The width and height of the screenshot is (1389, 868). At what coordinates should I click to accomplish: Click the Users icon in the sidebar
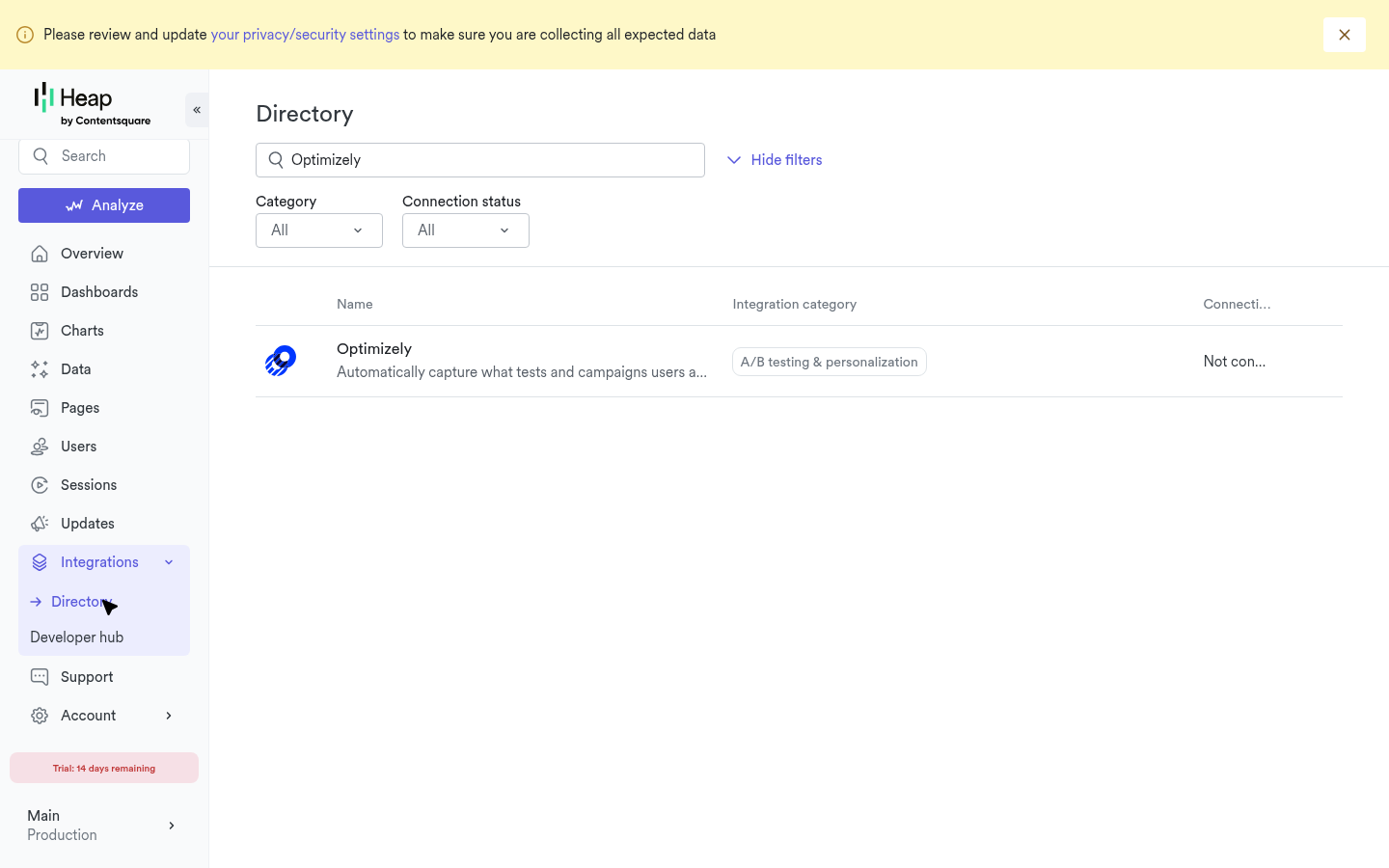[x=40, y=447]
